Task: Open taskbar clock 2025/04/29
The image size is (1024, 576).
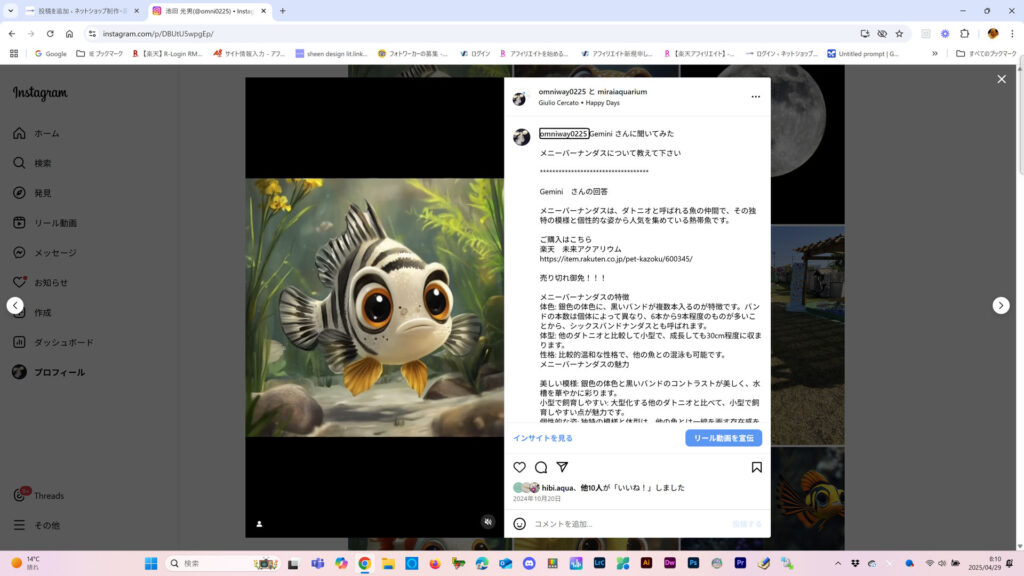Action: (x=984, y=564)
